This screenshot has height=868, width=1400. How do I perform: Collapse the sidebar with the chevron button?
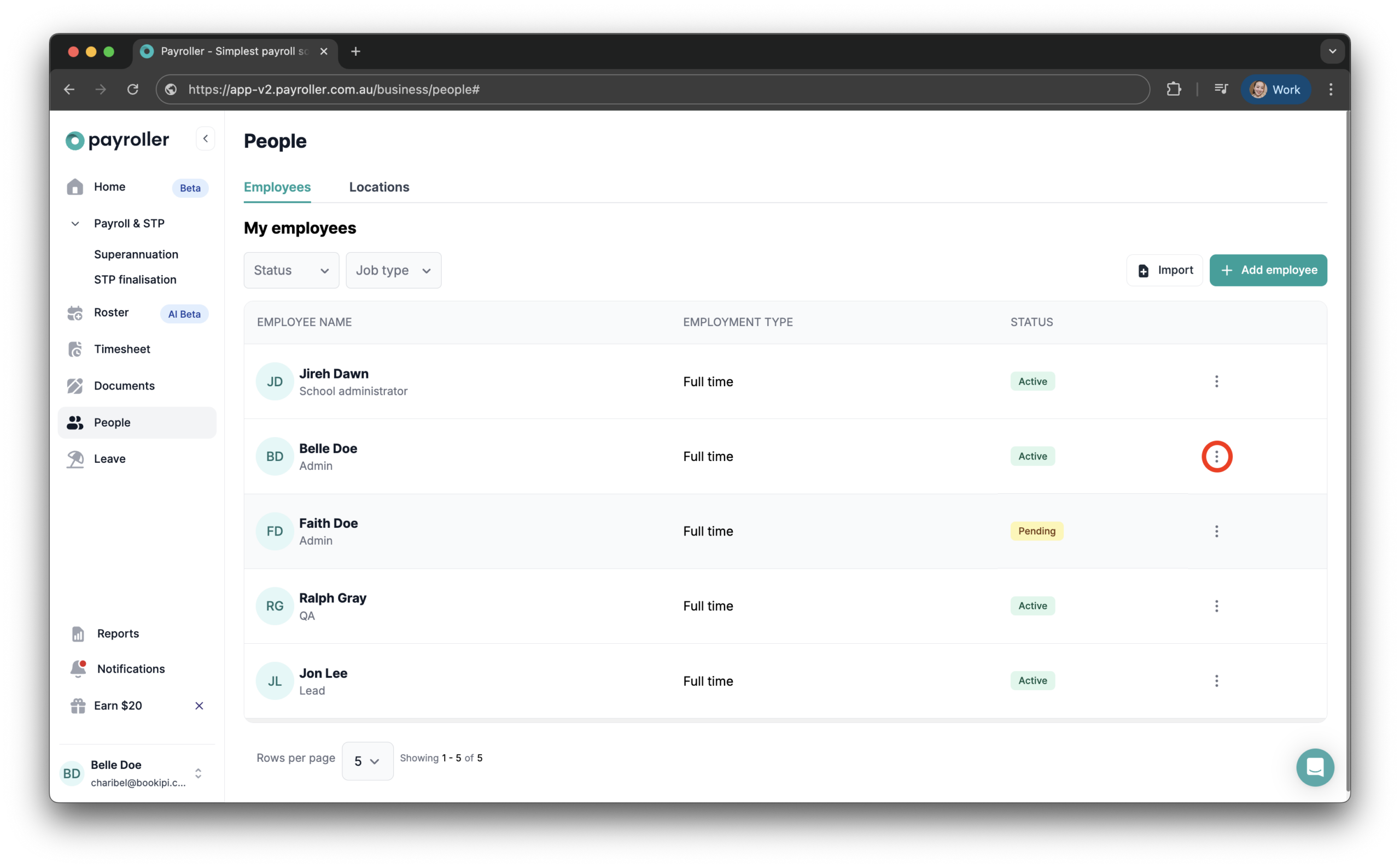click(206, 138)
